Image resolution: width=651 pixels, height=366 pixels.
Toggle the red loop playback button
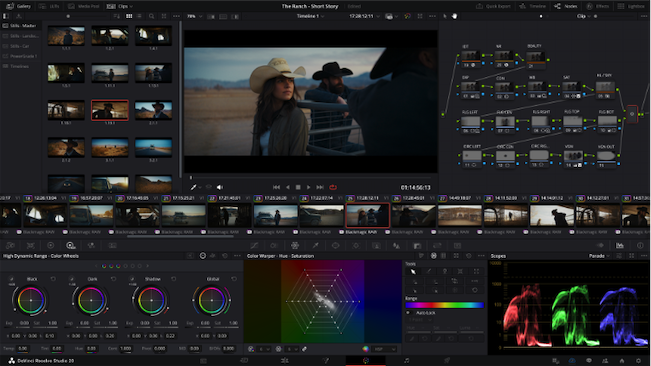click(333, 188)
